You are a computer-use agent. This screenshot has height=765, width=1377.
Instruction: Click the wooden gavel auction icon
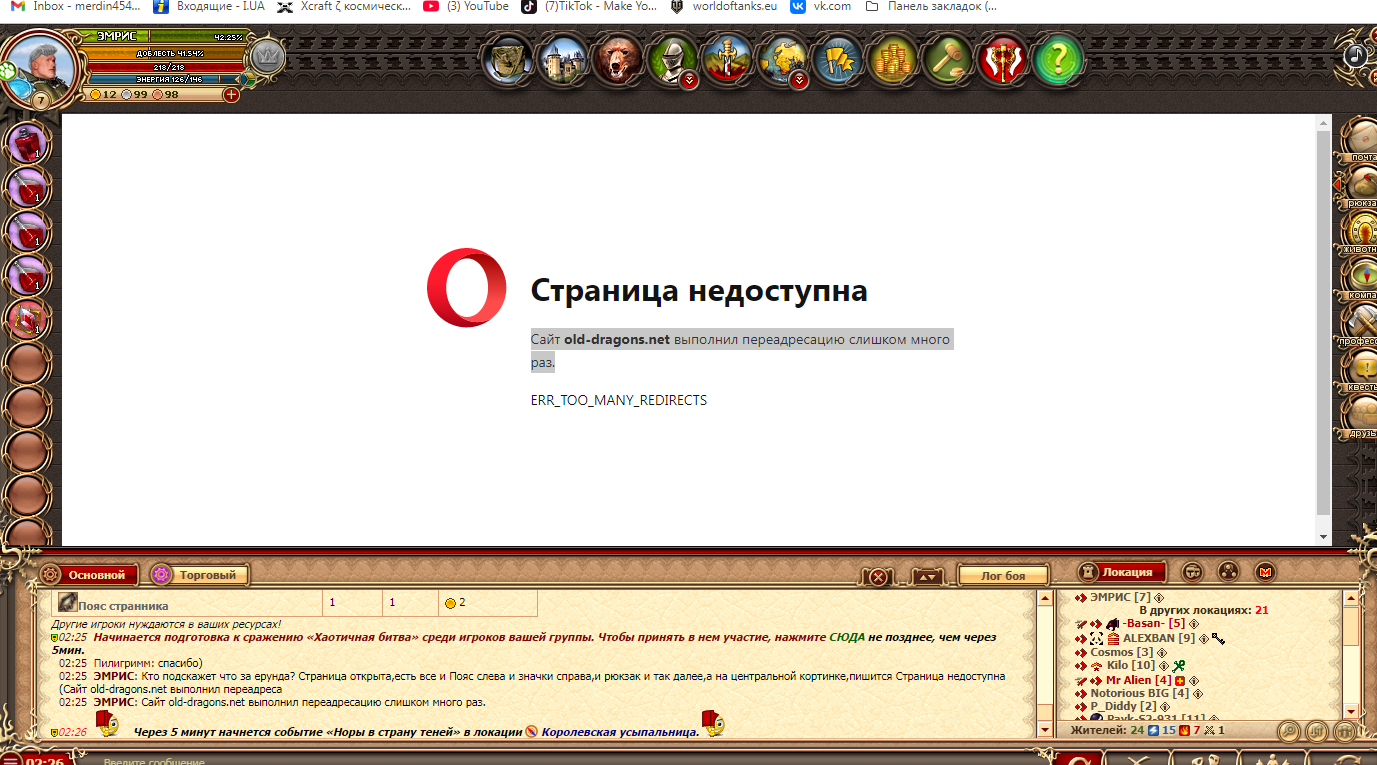coord(947,61)
